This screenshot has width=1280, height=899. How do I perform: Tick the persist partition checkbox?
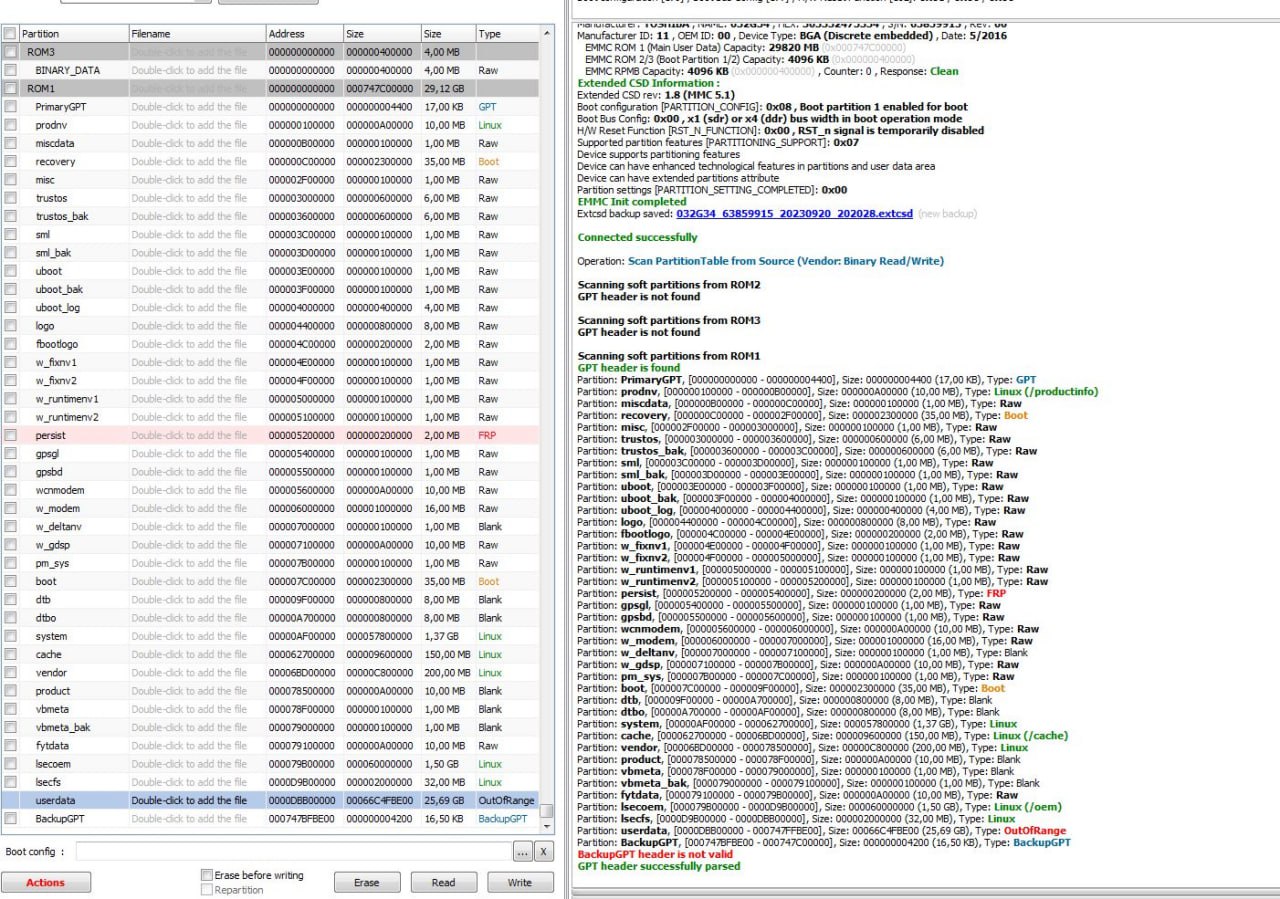(10, 435)
